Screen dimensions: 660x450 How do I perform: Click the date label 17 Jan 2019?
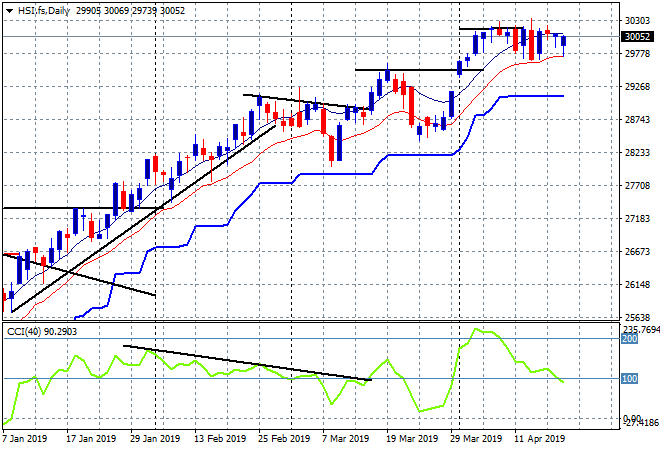tap(91, 439)
